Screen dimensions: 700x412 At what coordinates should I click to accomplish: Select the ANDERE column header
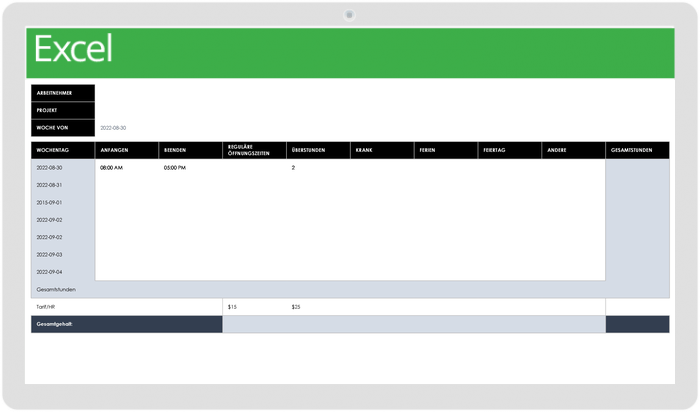tap(574, 150)
